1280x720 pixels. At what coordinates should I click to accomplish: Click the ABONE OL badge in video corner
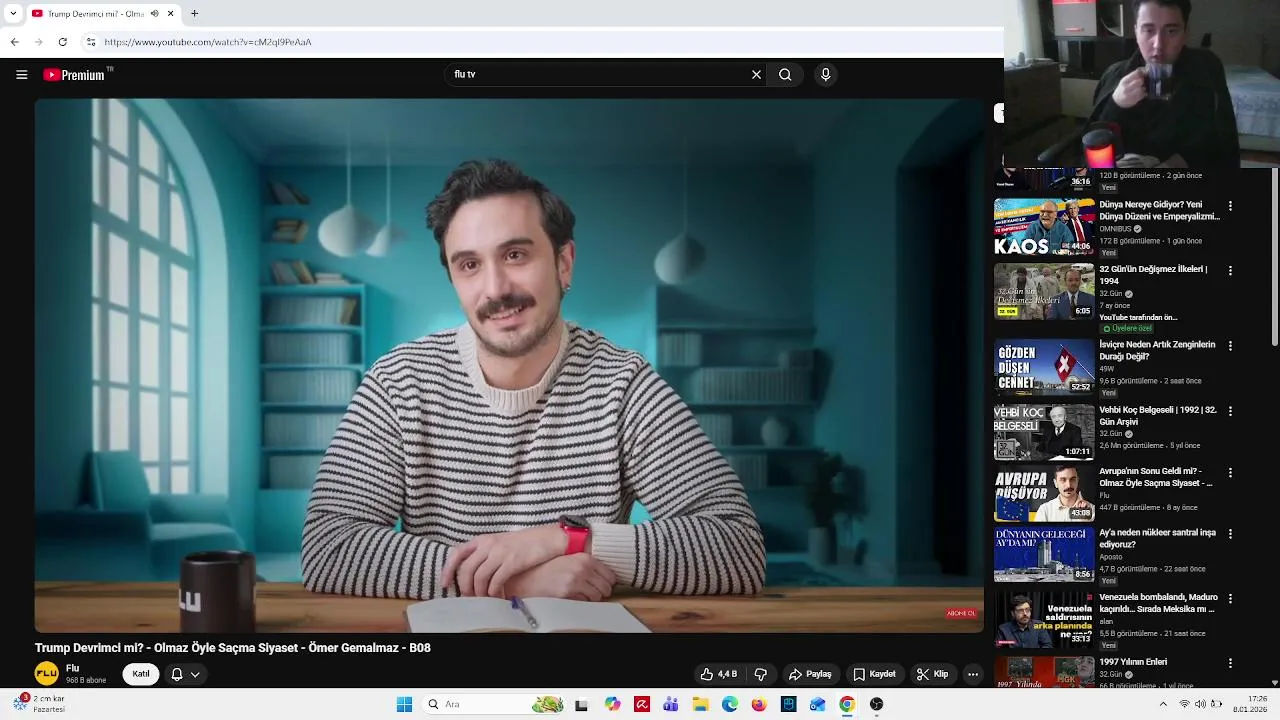pos(961,613)
